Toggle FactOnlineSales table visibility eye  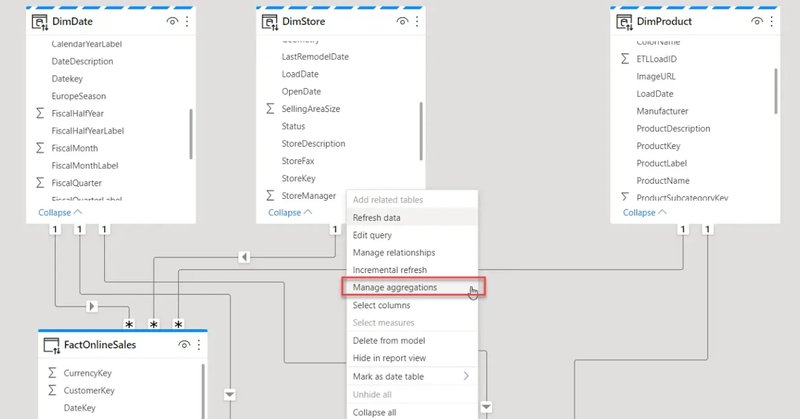(x=184, y=345)
